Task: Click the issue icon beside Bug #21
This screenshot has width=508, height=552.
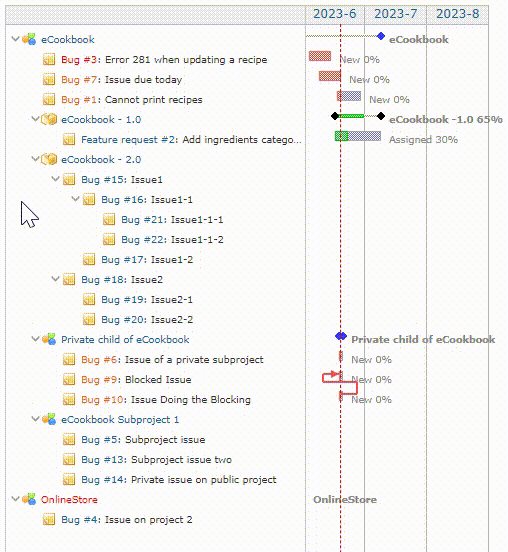Action: coord(109,219)
